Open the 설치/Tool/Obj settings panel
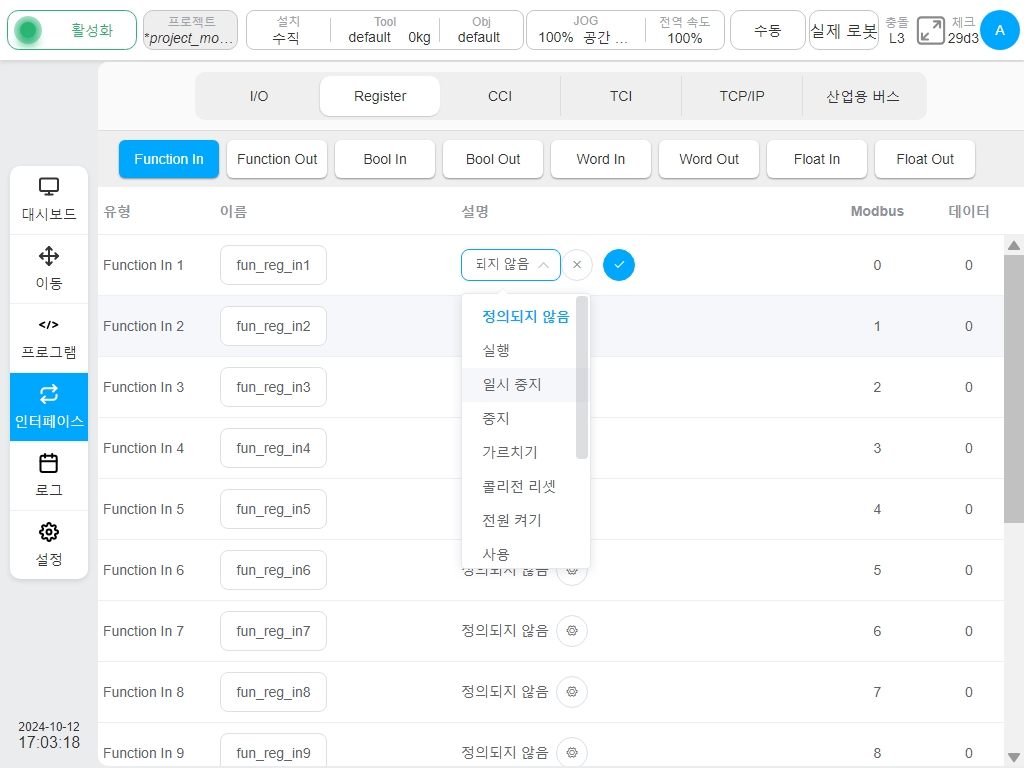The image size is (1024, 768). coord(385,30)
